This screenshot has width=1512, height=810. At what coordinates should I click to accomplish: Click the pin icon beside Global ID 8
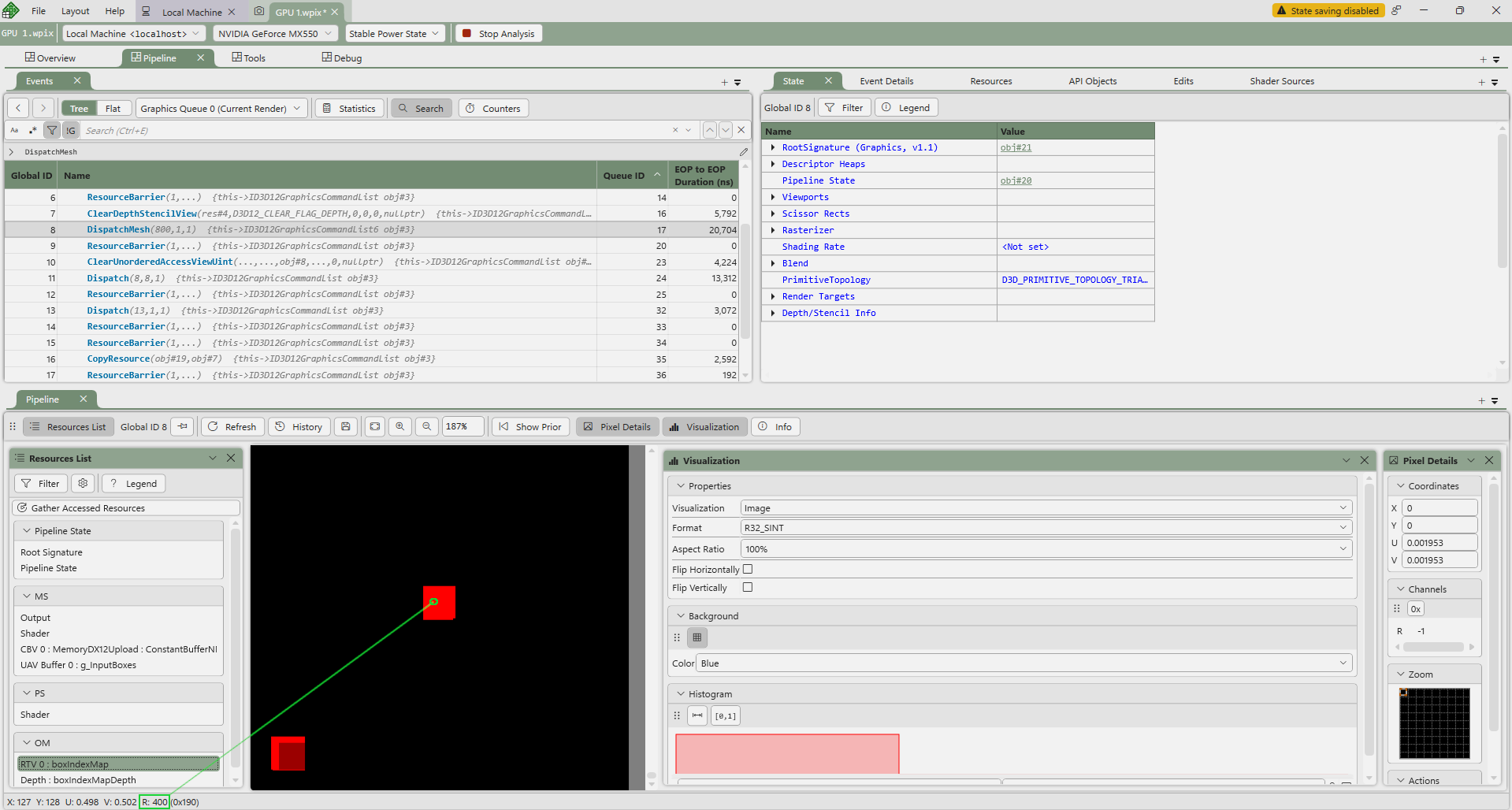pos(182,426)
